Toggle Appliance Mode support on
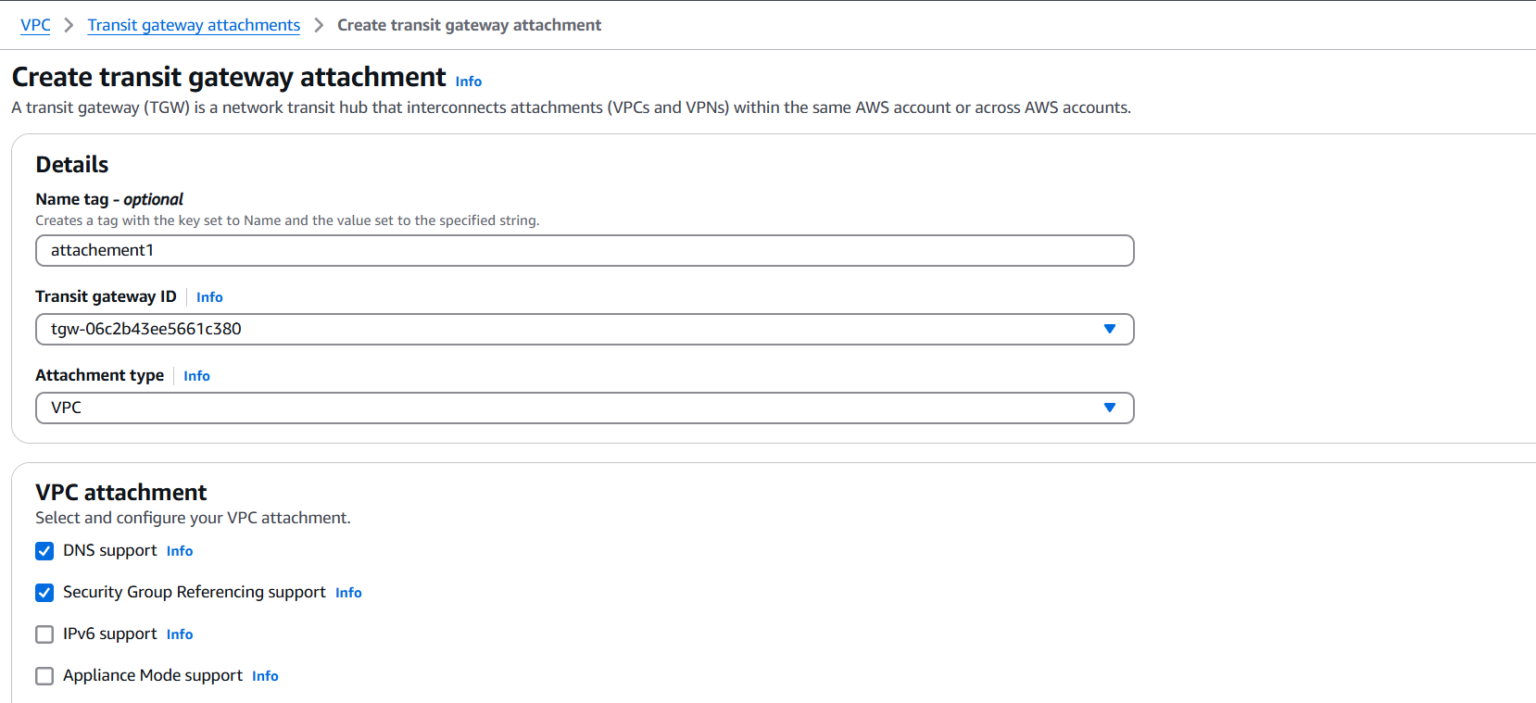 pyautogui.click(x=44, y=676)
